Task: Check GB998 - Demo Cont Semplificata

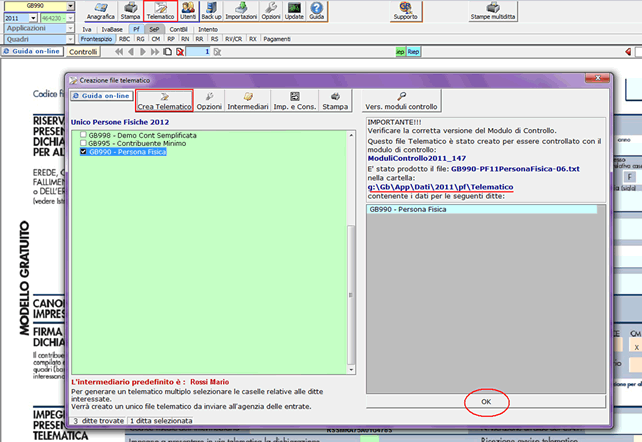Action: pyautogui.click(x=84, y=135)
